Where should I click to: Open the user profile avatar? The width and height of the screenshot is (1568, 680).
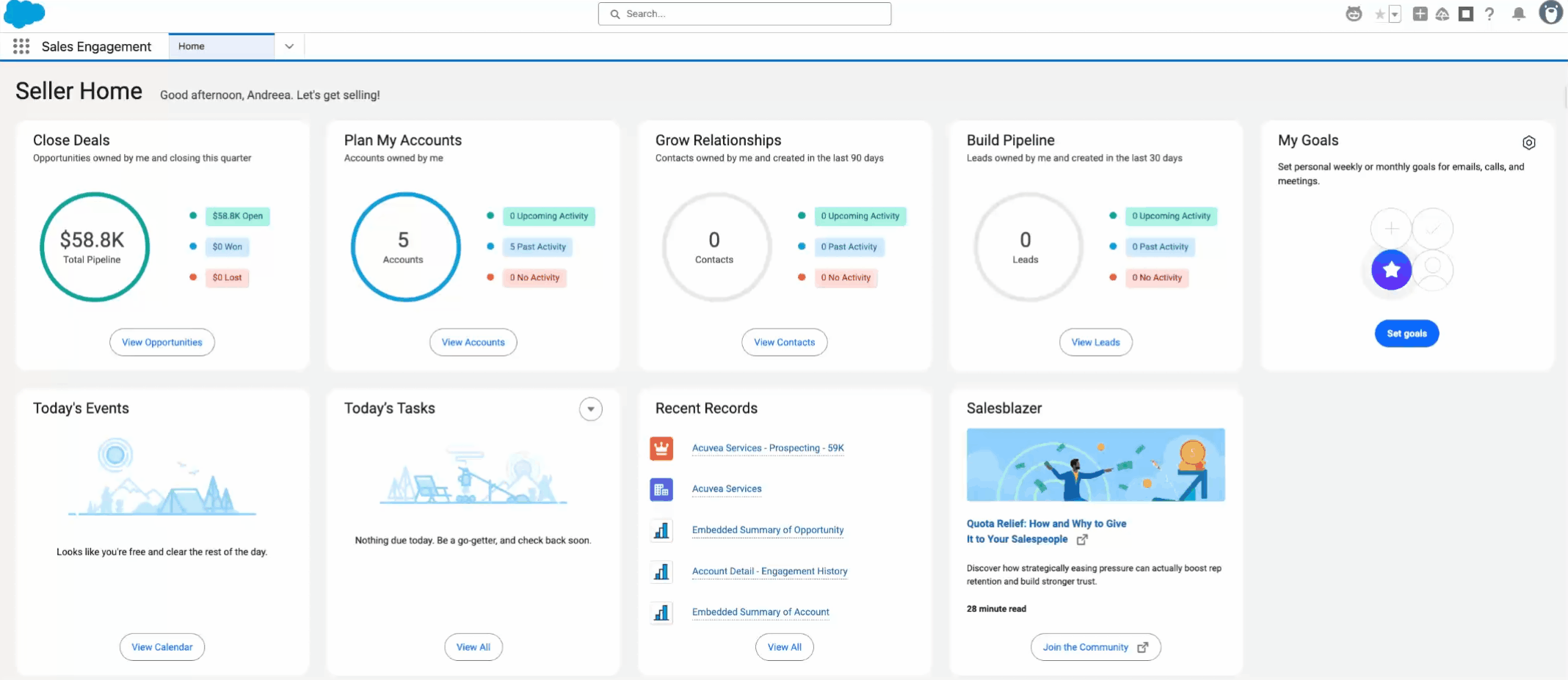pyautogui.click(x=1550, y=13)
